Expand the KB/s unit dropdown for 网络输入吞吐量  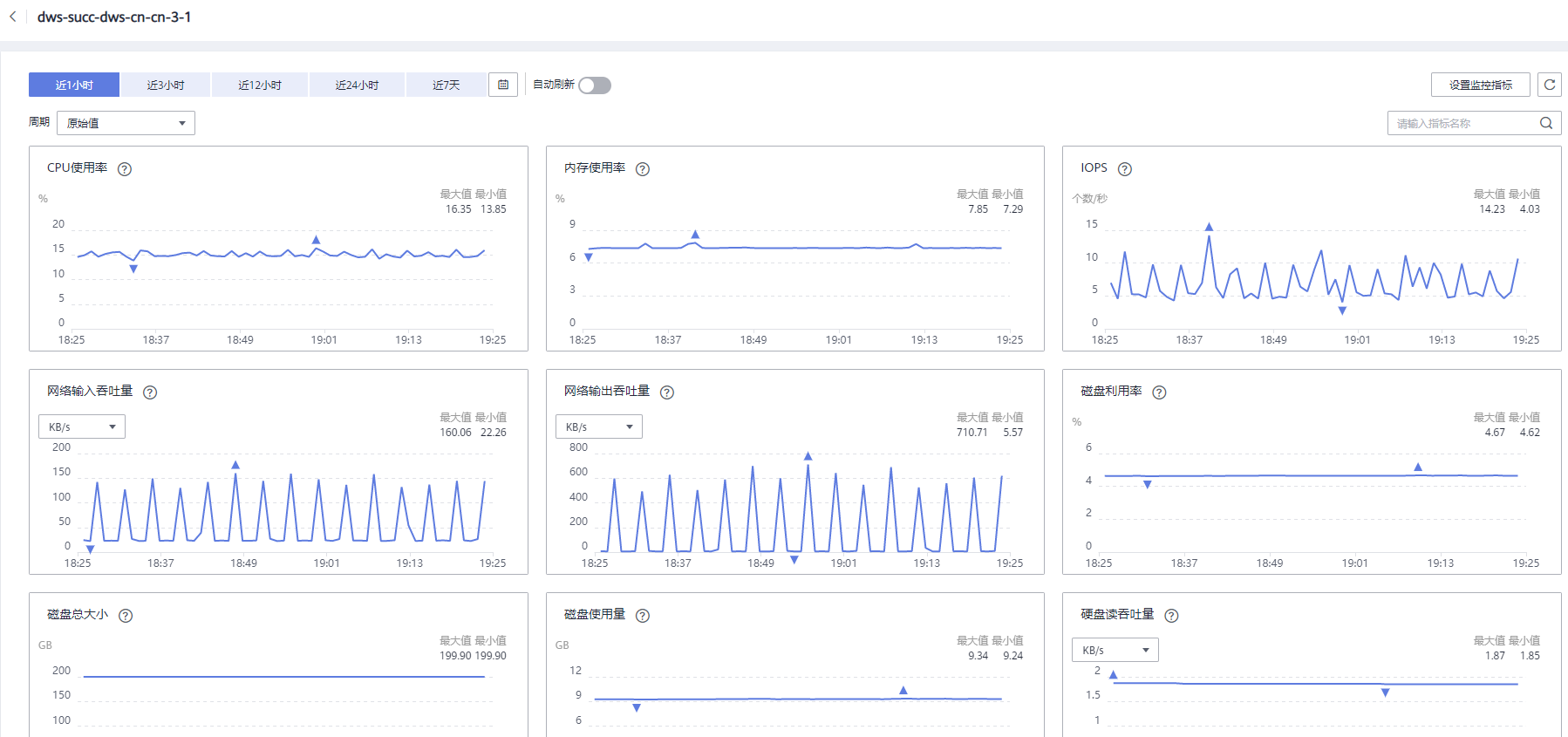(x=82, y=427)
